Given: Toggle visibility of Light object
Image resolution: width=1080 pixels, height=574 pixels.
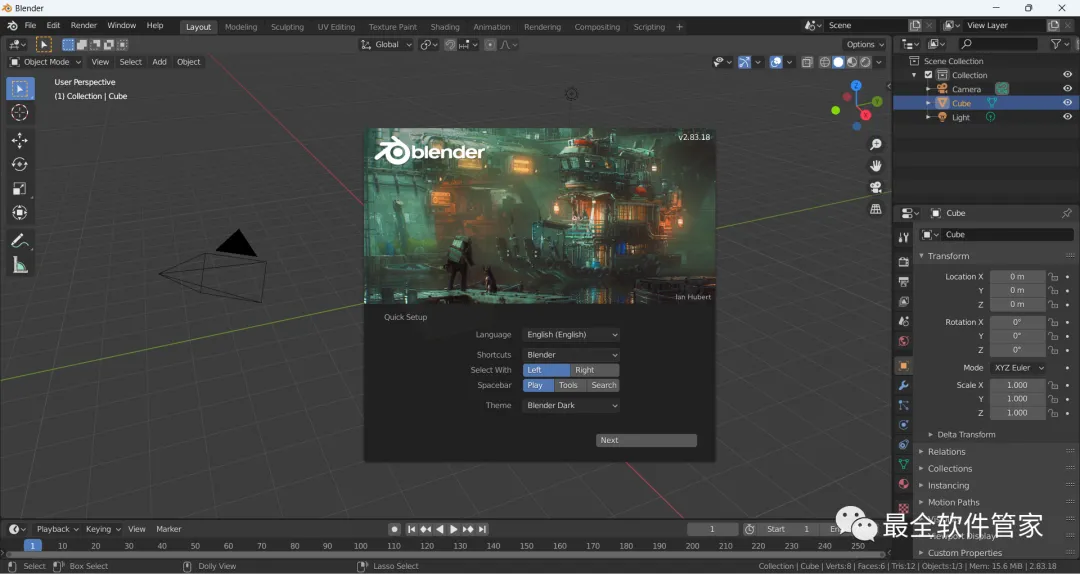Looking at the screenshot, I should (x=1067, y=117).
